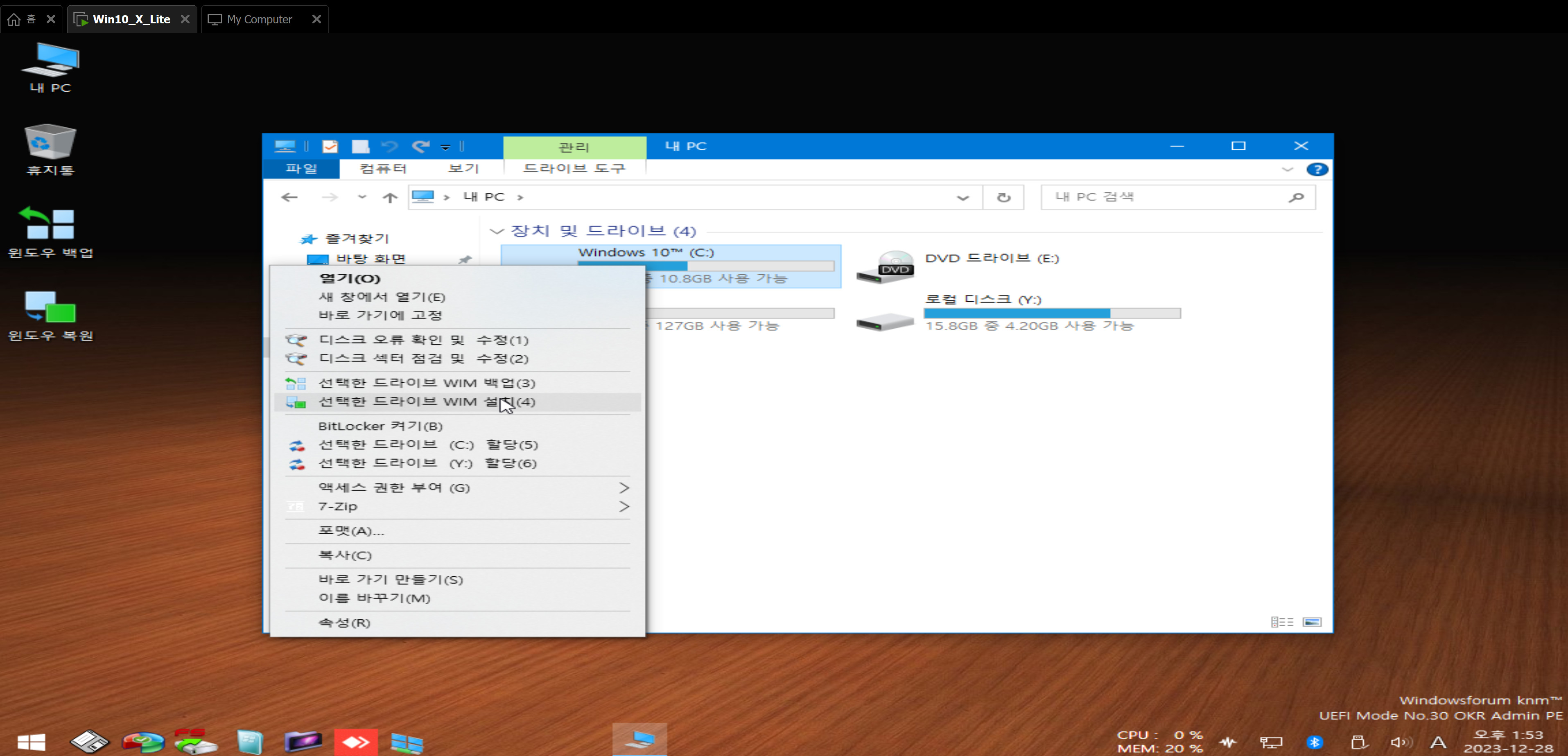Select 선택한 드라이브 (C:) 할당(5)
This screenshot has width=1568, height=756.
(427, 444)
